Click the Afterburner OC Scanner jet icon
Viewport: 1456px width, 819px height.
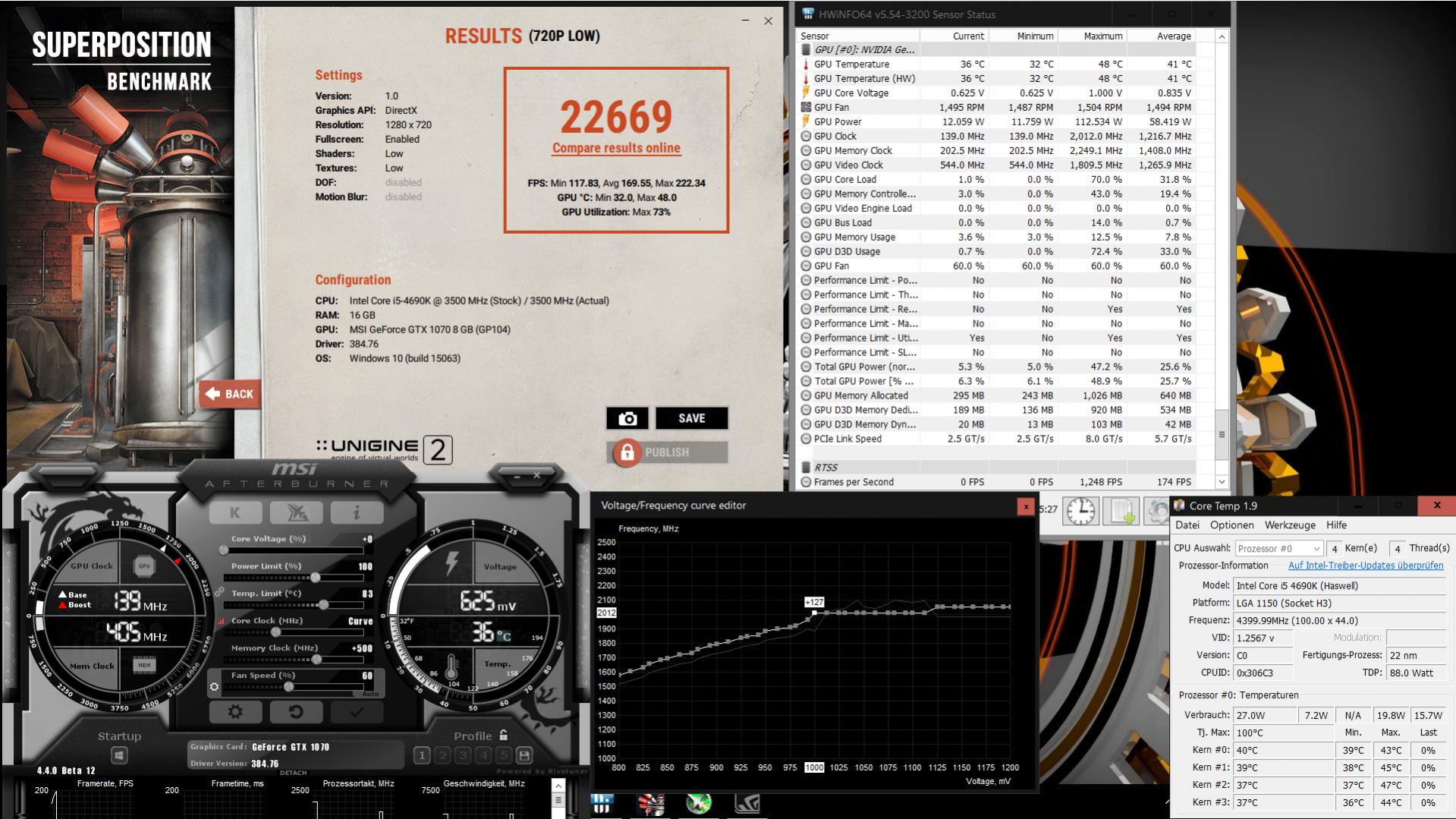(296, 513)
